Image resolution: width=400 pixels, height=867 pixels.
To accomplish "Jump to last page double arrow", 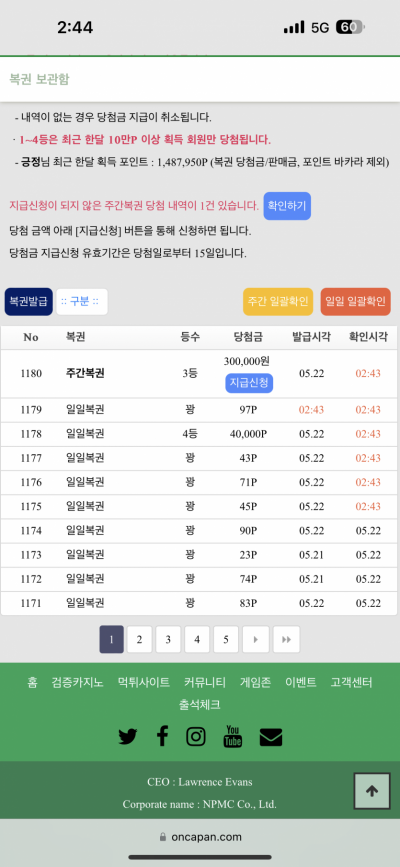I will tap(286, 640).
